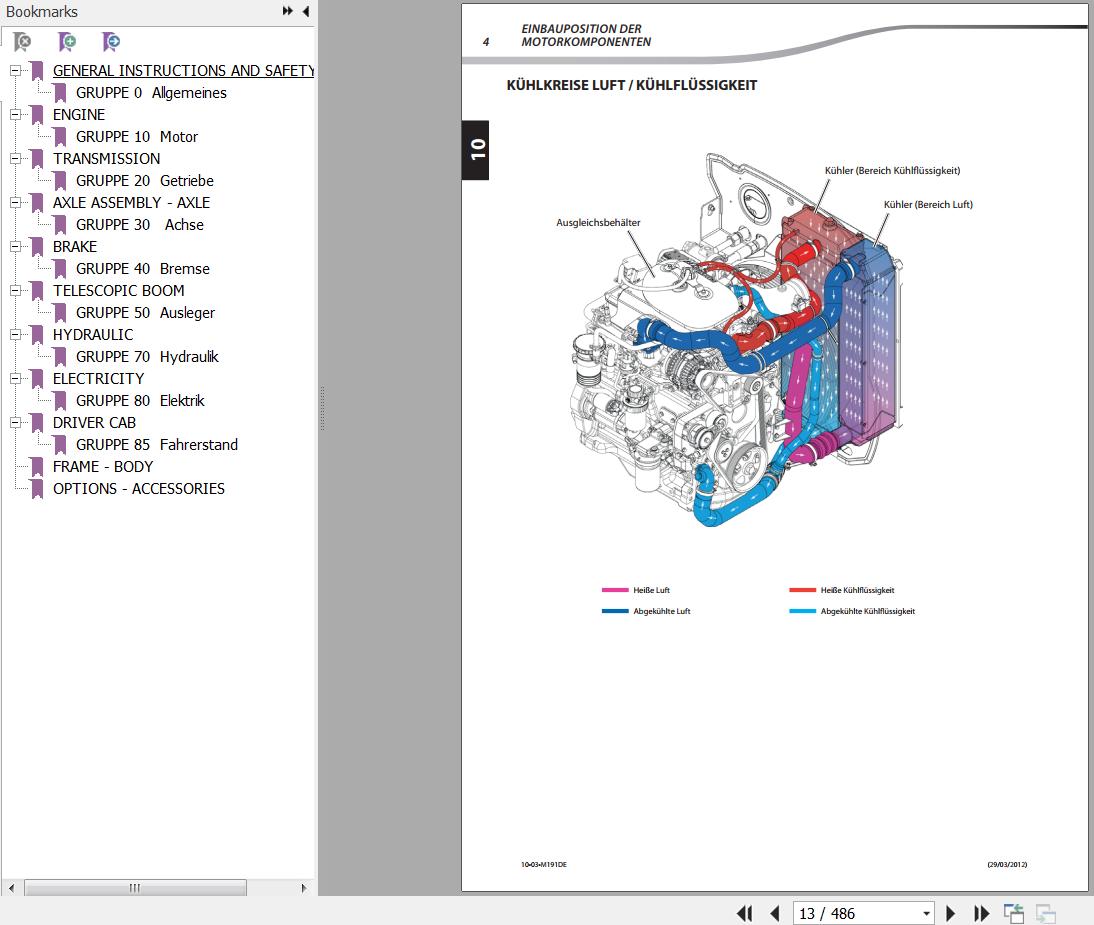This screenshot has height=925, width=1094.
Task: Collapse the Bookmarks panel with left arrow
Action: point(306,11)
